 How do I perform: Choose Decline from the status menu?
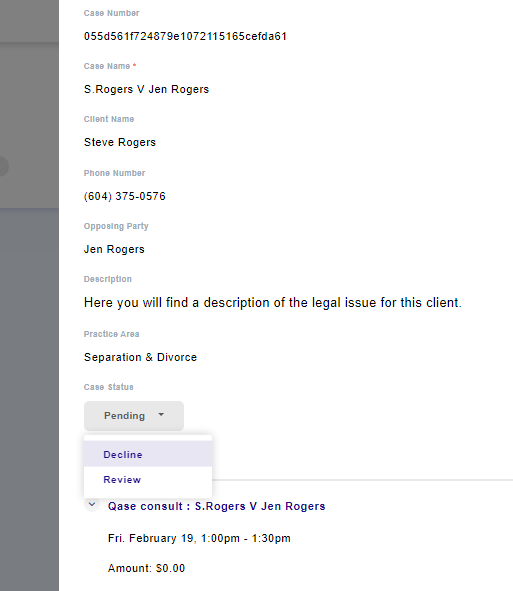click(148, 454)
